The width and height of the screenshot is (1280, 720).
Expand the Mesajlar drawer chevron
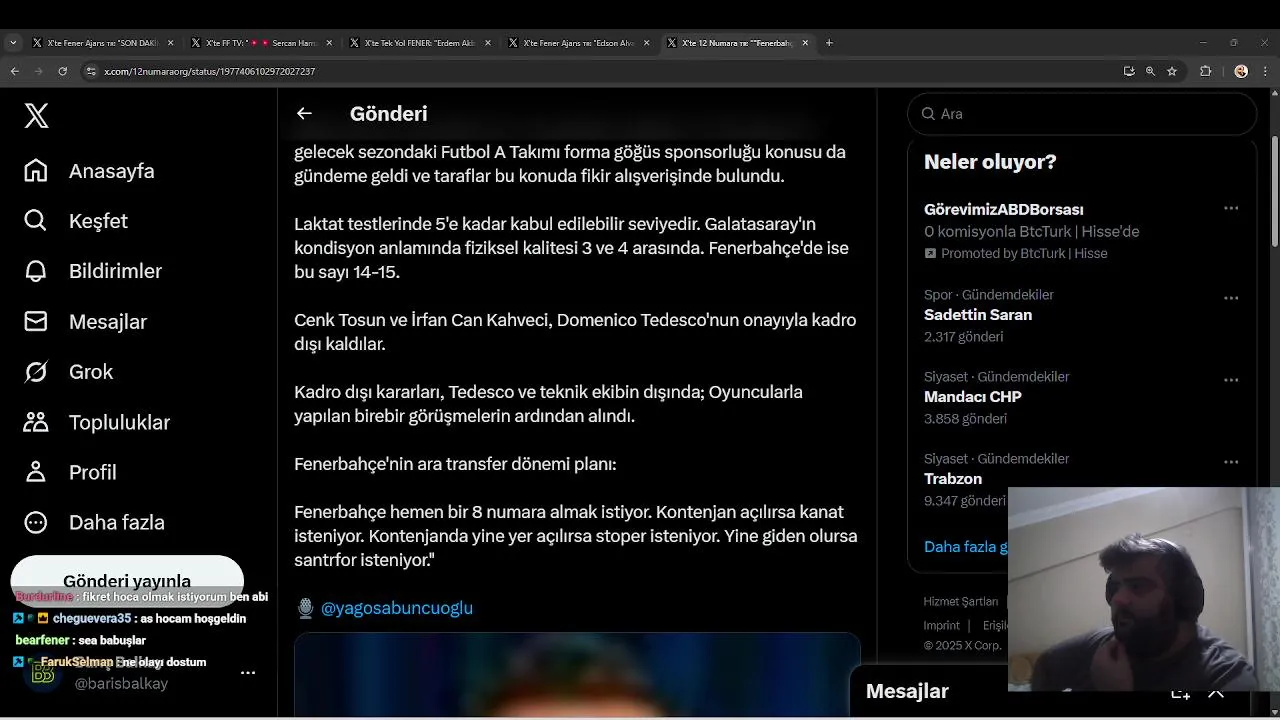(1216, 692)
